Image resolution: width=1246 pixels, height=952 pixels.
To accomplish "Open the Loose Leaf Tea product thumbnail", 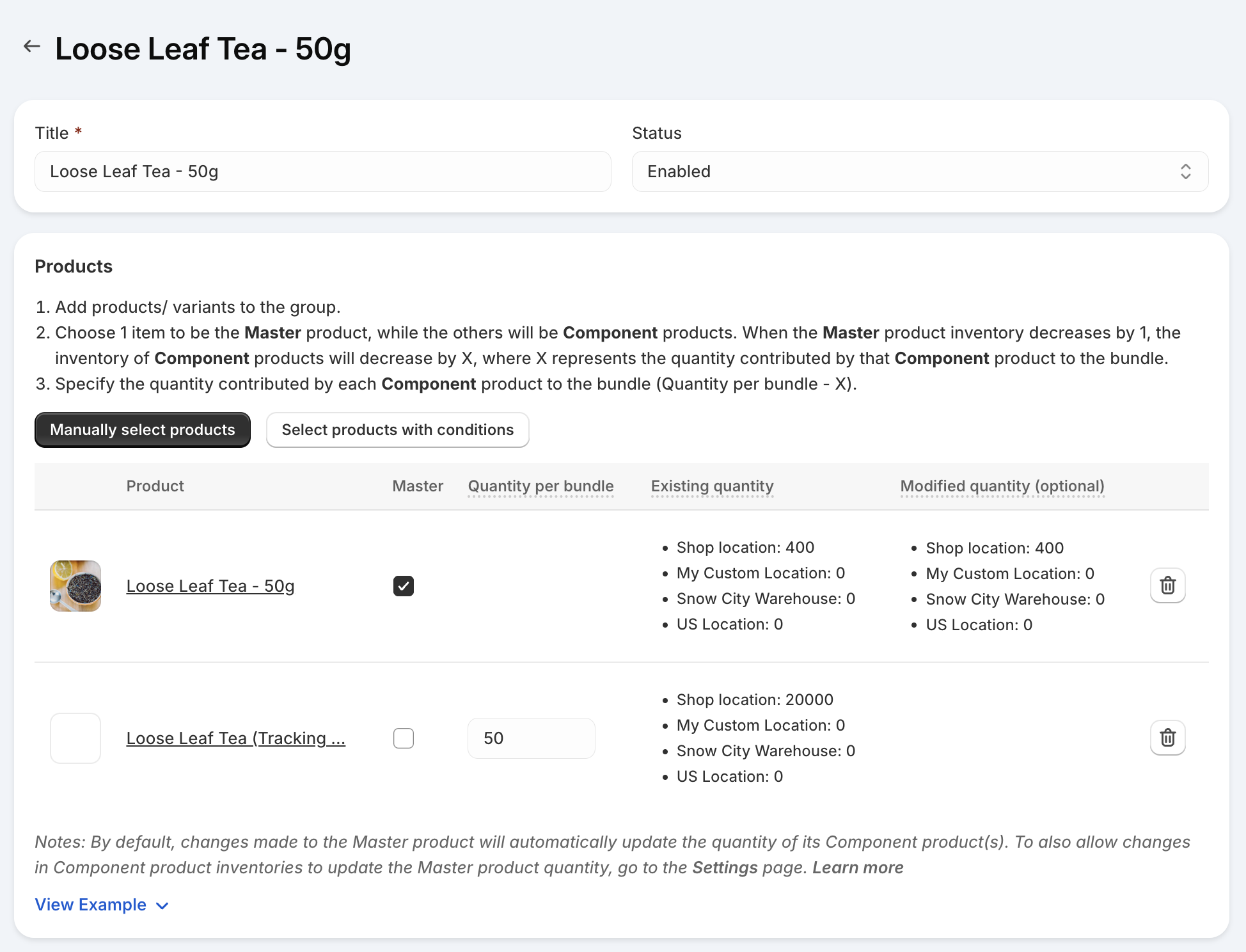I will 75,585.
